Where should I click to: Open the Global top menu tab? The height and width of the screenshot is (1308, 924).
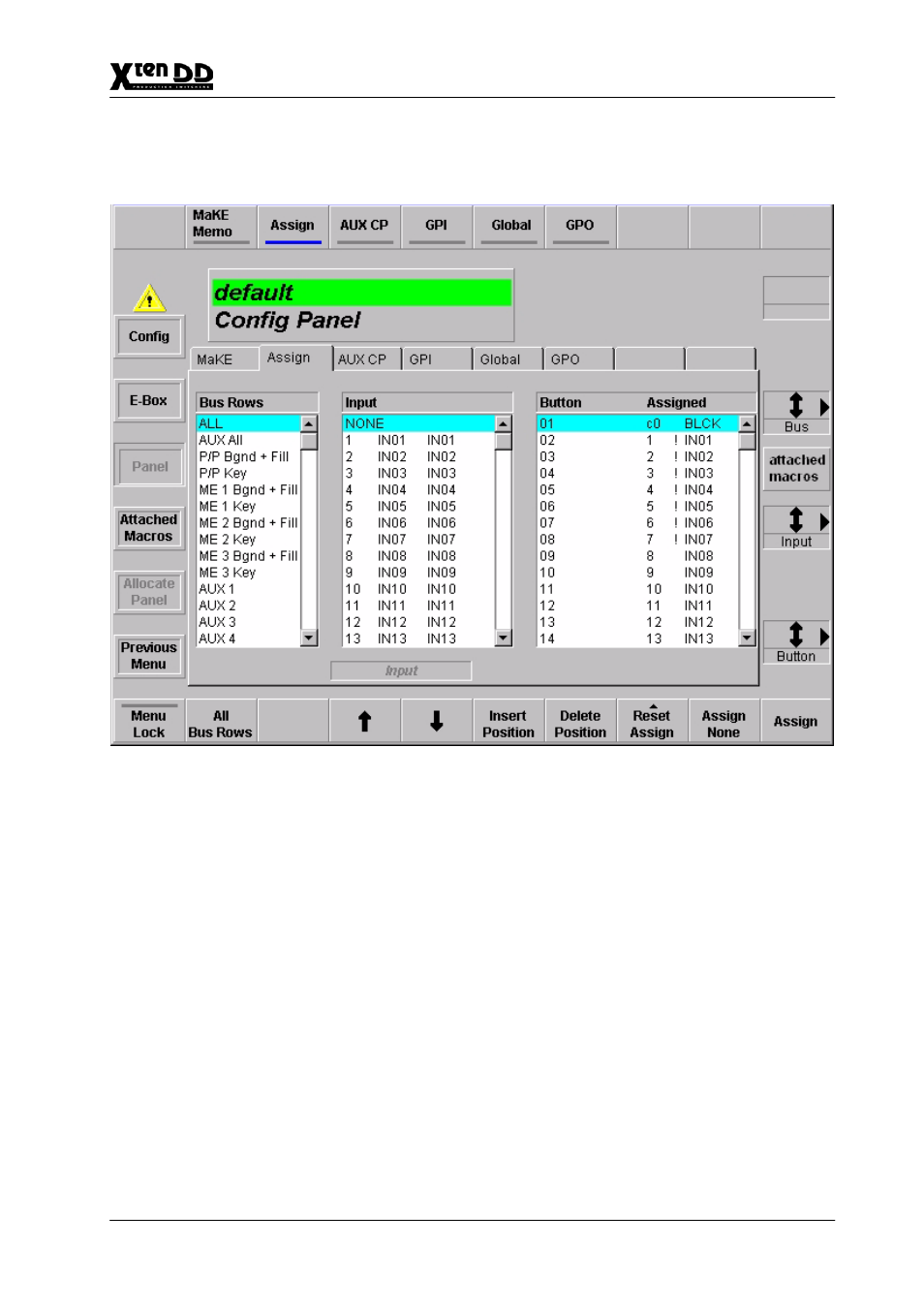[510, 226]
